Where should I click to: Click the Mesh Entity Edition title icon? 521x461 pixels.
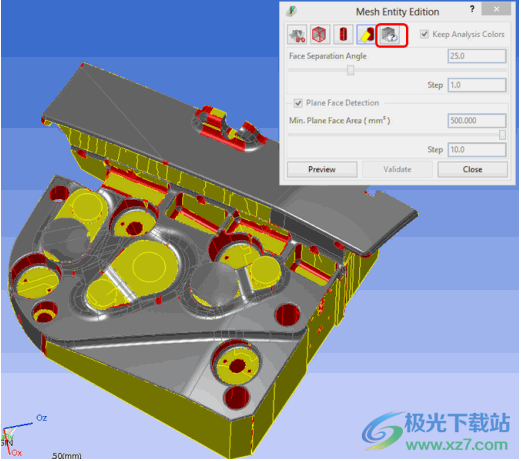[291, 11]
